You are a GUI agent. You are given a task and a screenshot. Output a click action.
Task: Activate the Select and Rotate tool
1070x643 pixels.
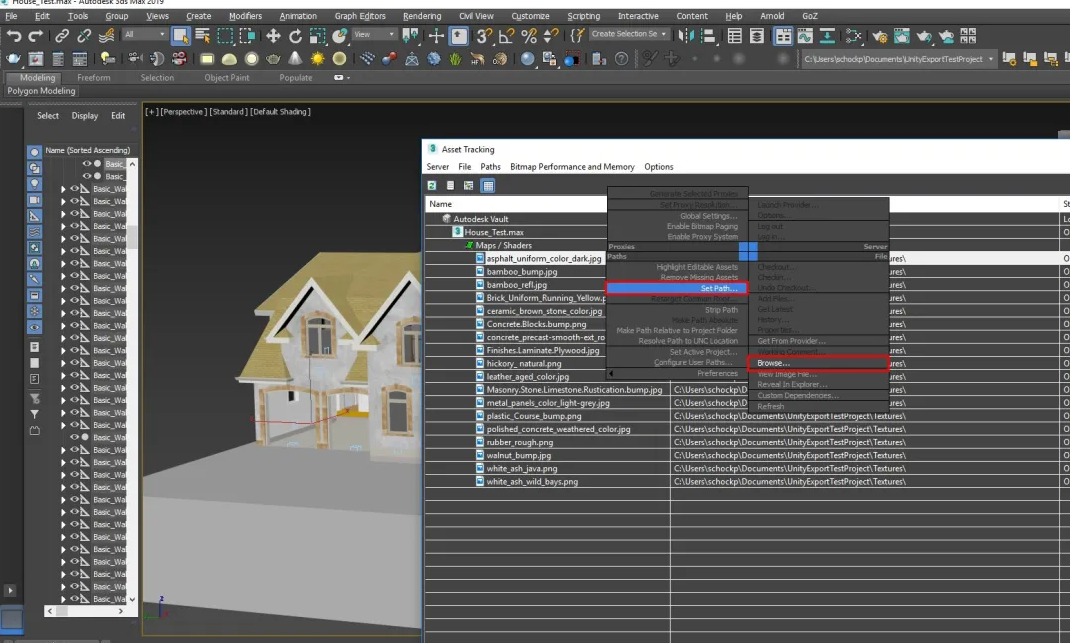pos(295,35)
